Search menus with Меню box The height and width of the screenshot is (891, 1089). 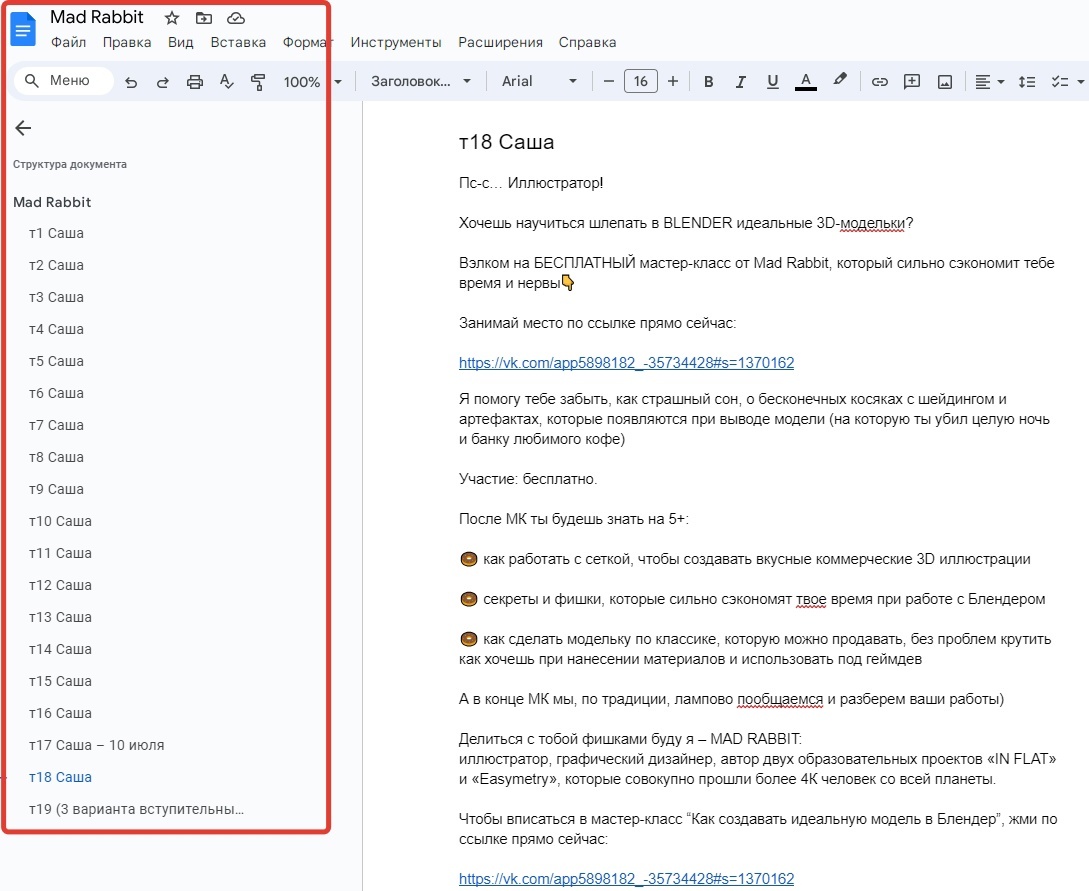click(64, 81)
